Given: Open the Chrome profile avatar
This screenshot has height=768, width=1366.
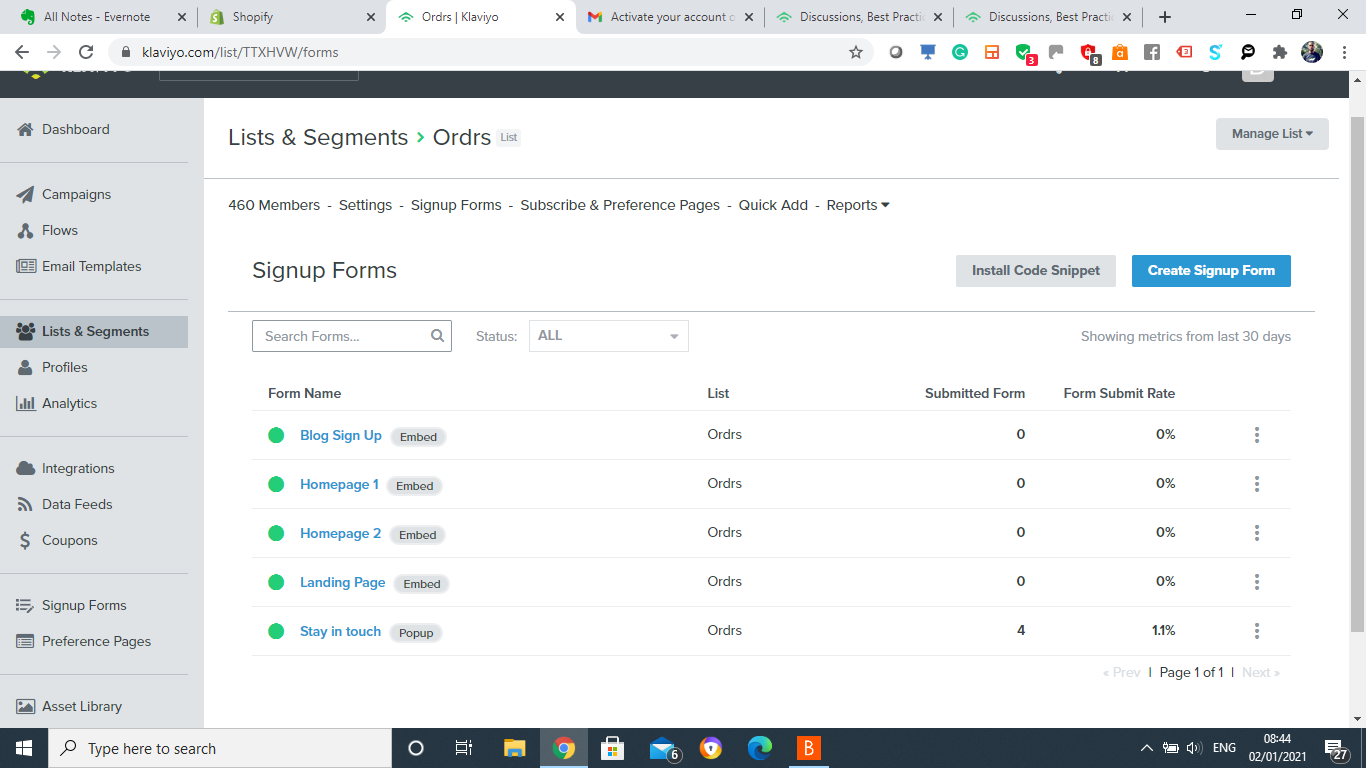Looking at the screenshot, I should point(1312,52).
